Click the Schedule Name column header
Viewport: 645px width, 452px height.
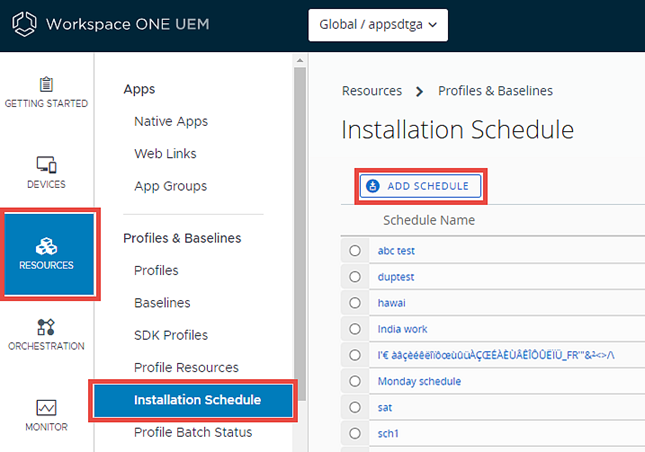tap(429, 220)
